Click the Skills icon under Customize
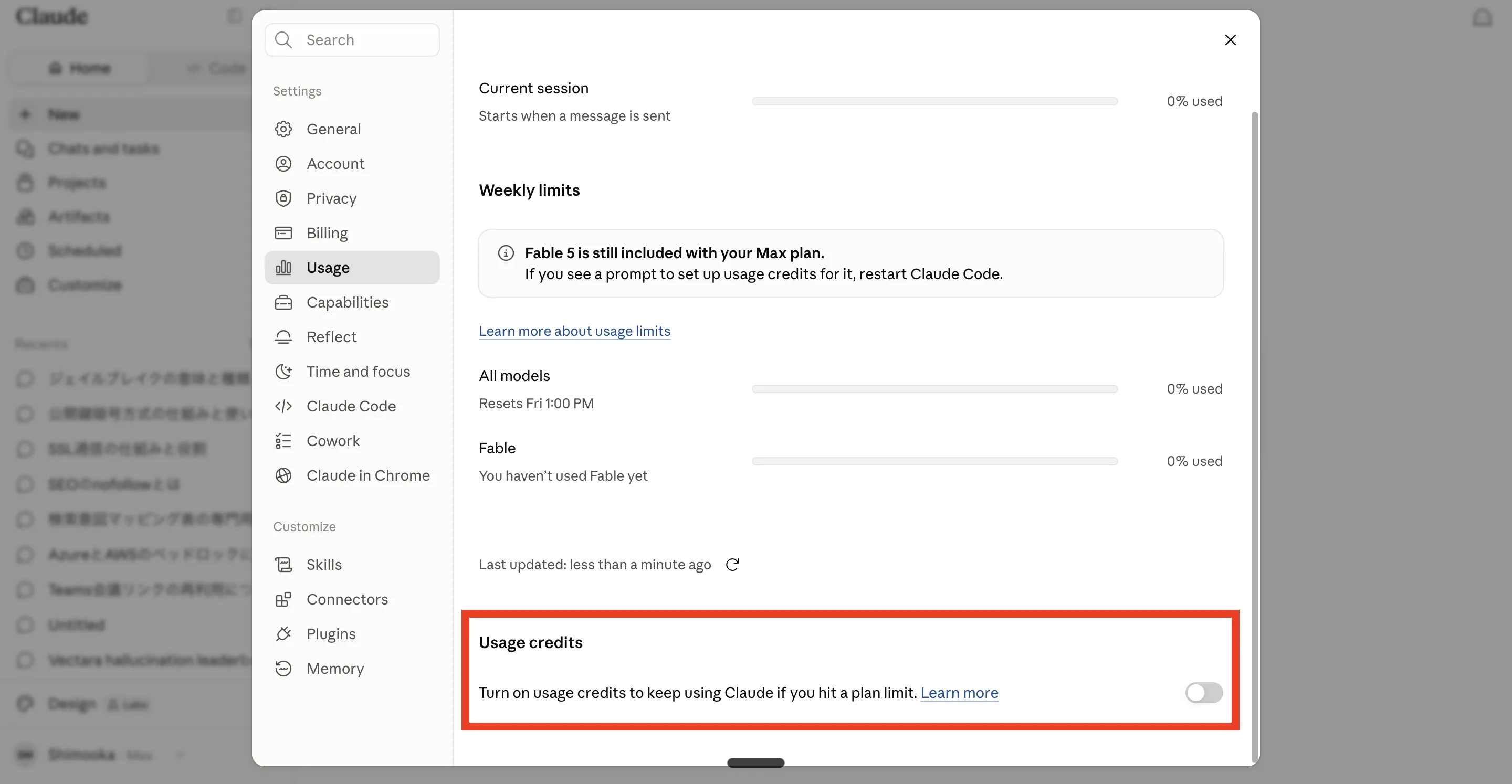The height and width of the screenshot is (784, 1512). (x=283, y=565)
